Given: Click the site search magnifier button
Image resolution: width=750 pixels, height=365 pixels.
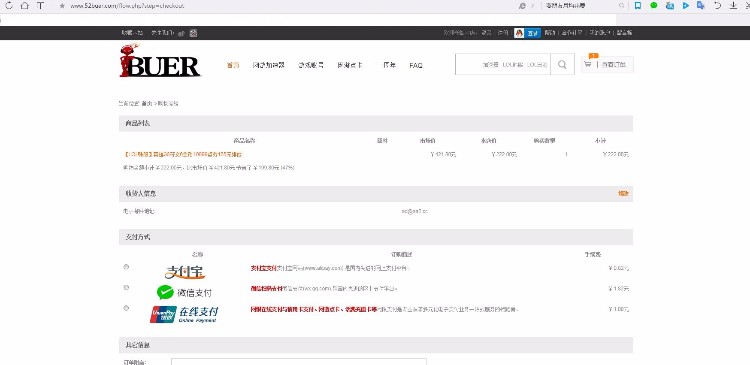Looking at the screenshot, I should tap(562, 65).
